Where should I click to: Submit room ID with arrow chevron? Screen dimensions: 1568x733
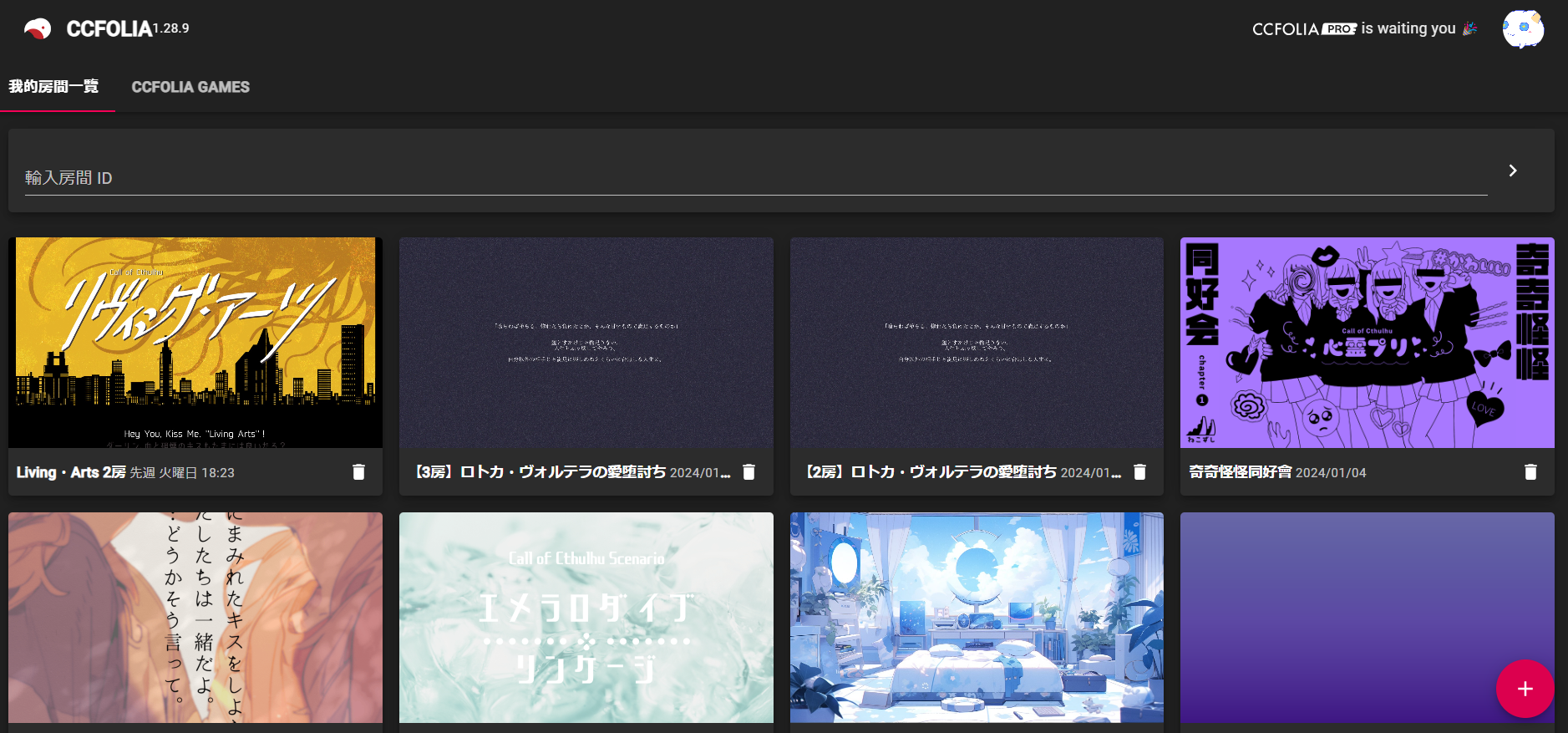click(x=1512, y=171)
